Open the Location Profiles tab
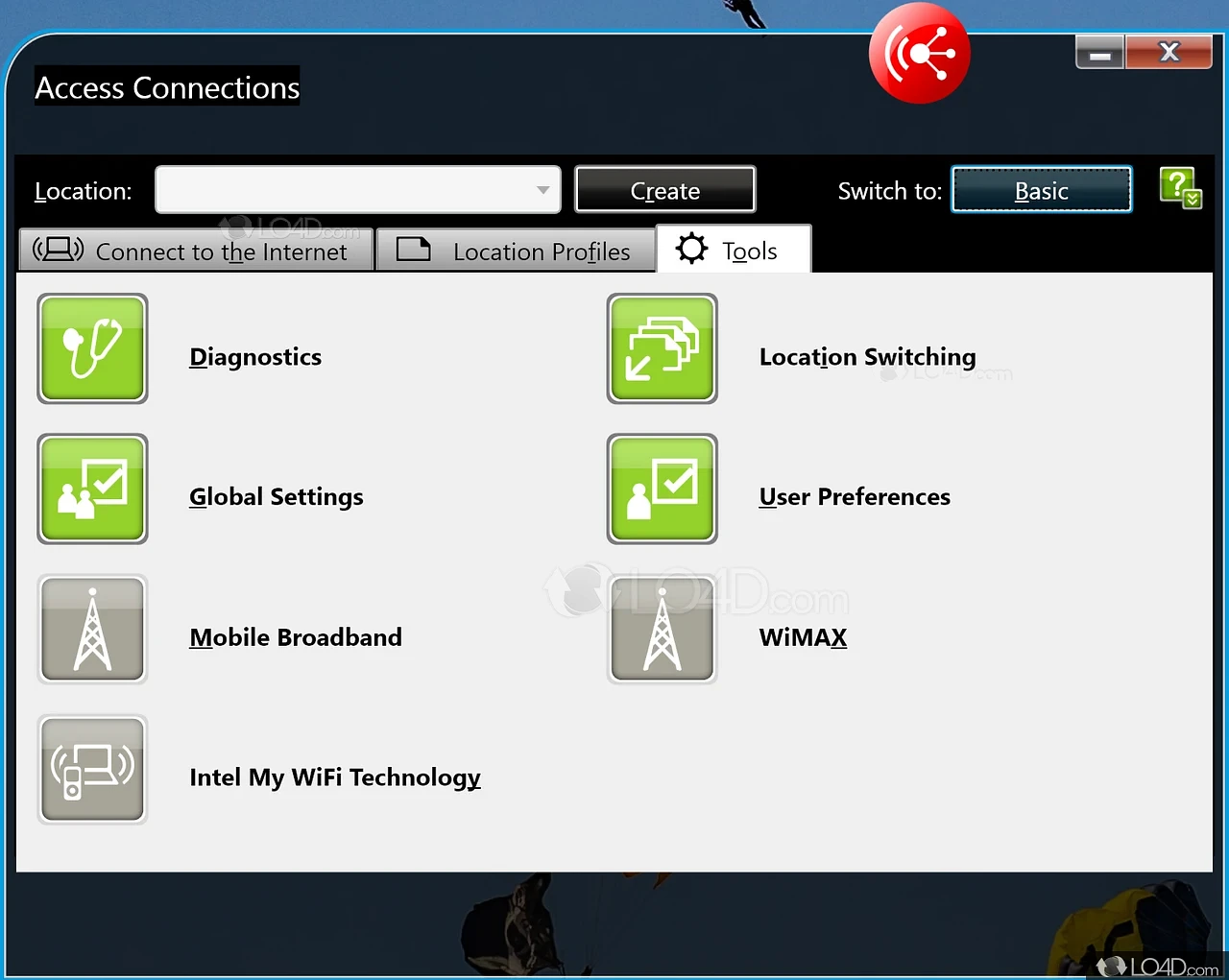1229x980 pixels. coord(516,251)
